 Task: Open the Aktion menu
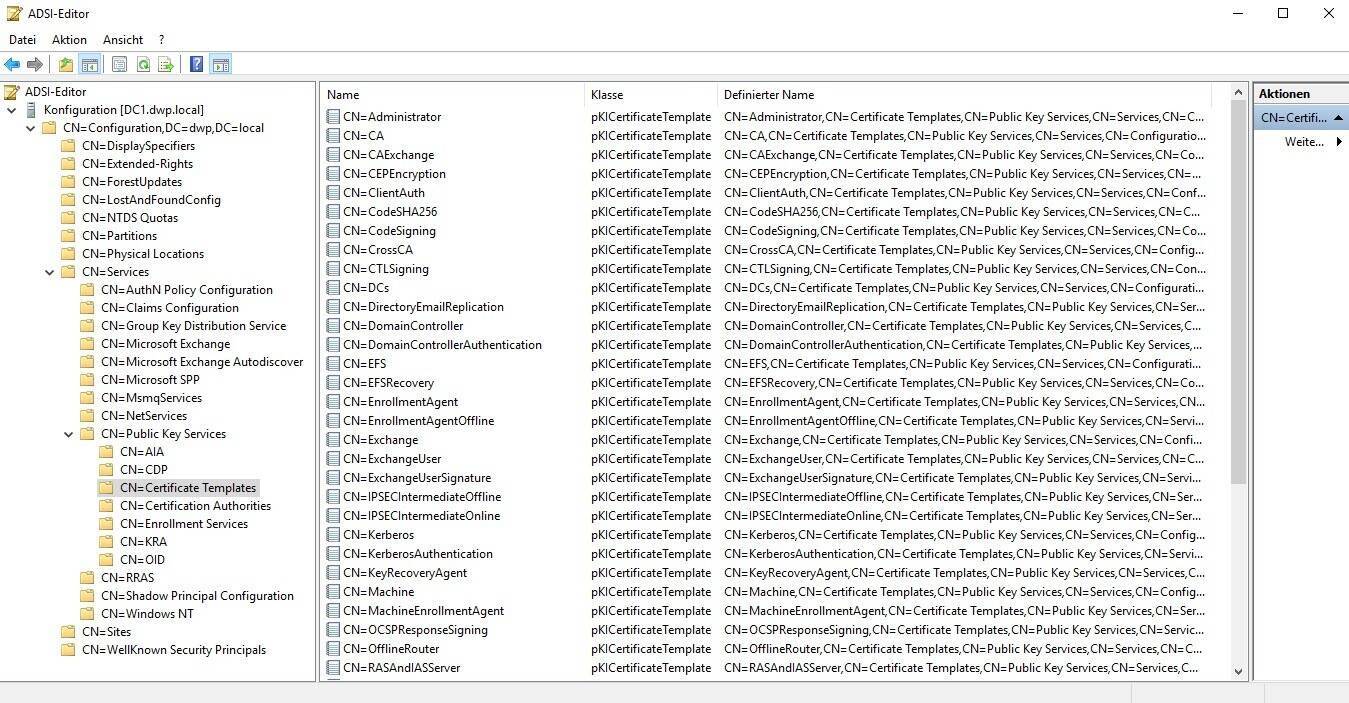(69, 40)
